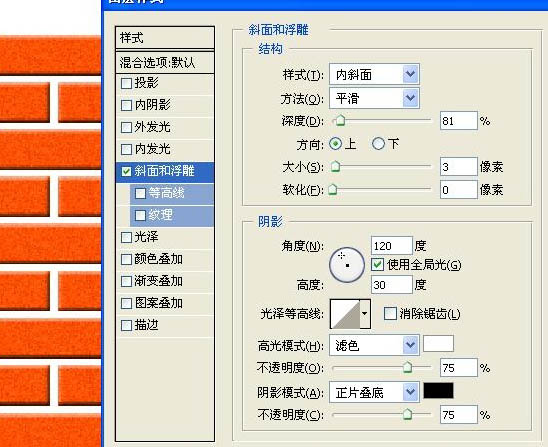The width and height of the screenshot is (548, 447).
Task: Expand the 样式 dropdown showing 内斜面
Action: pos(374,74)
